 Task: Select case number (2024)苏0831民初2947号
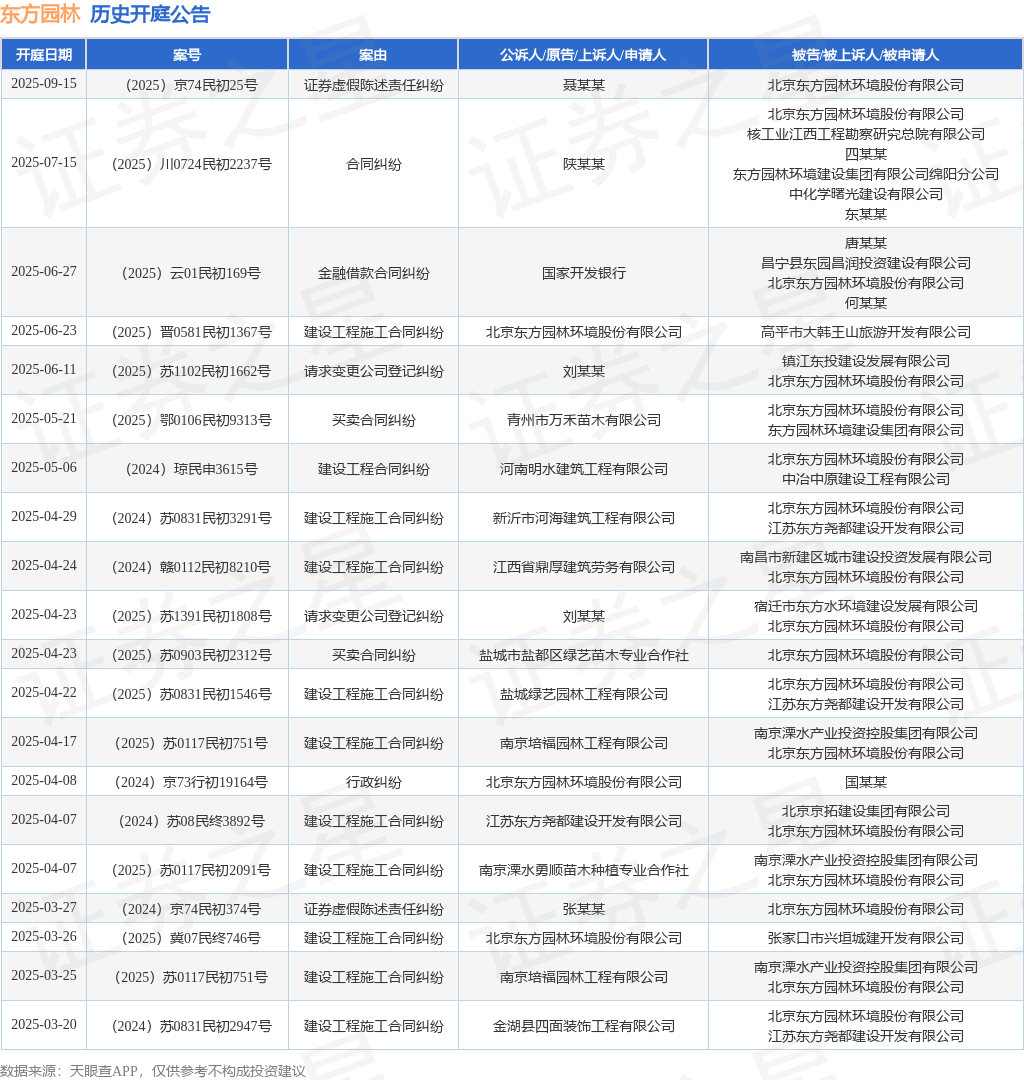pyautogui.click(x=191, y=1026)
